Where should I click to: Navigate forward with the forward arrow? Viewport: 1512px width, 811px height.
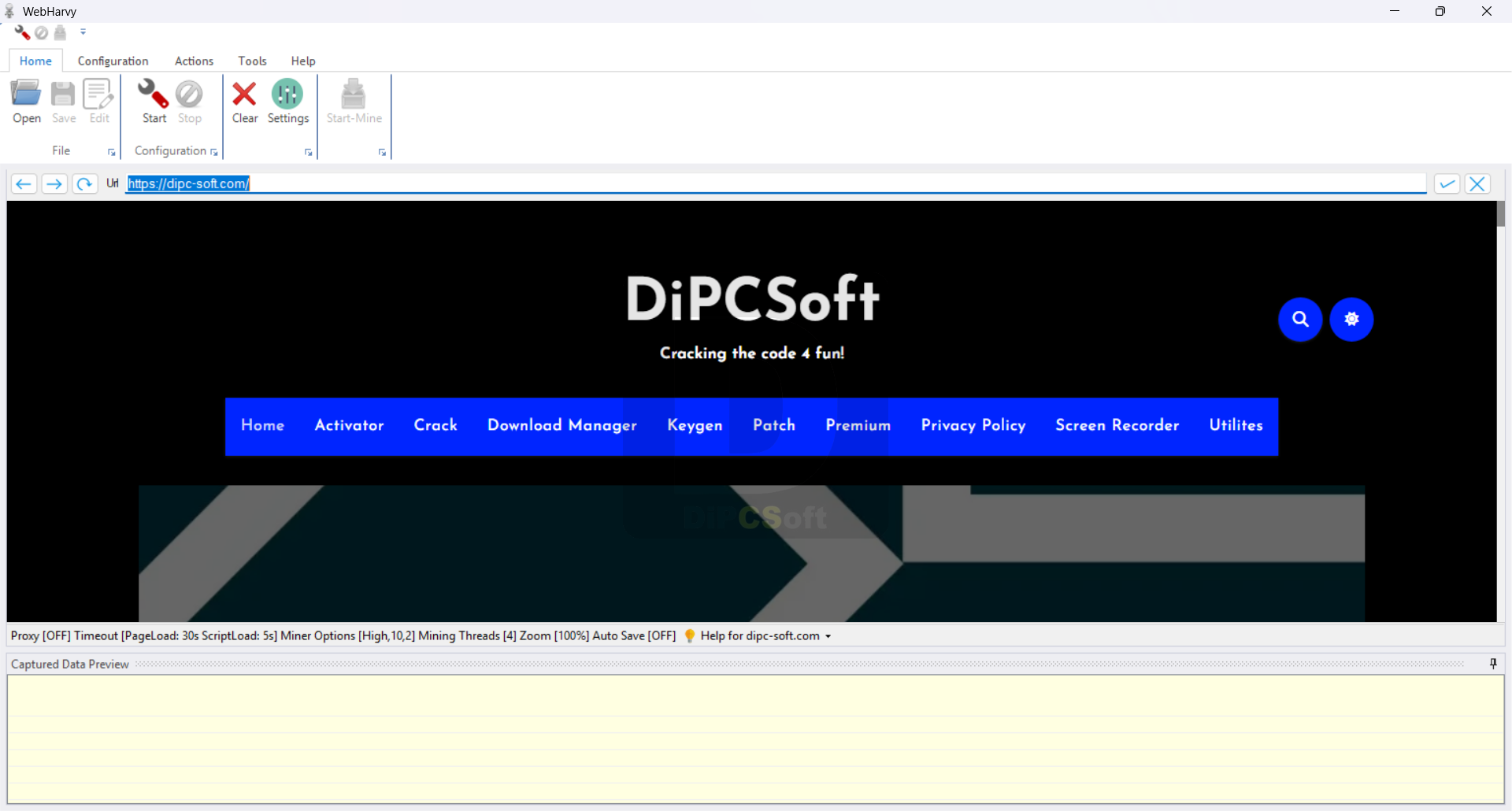pos(54,184)
